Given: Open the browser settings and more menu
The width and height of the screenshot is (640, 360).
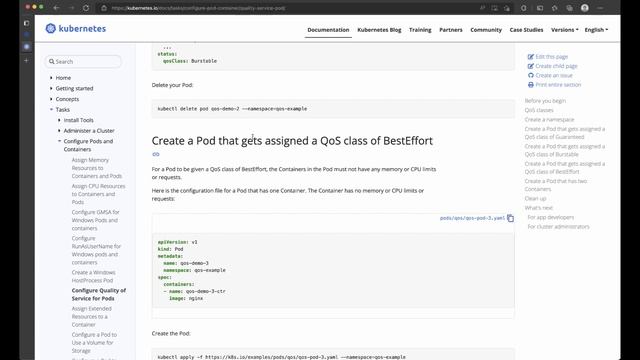Looking at the screenshot, I should [600, 8].
